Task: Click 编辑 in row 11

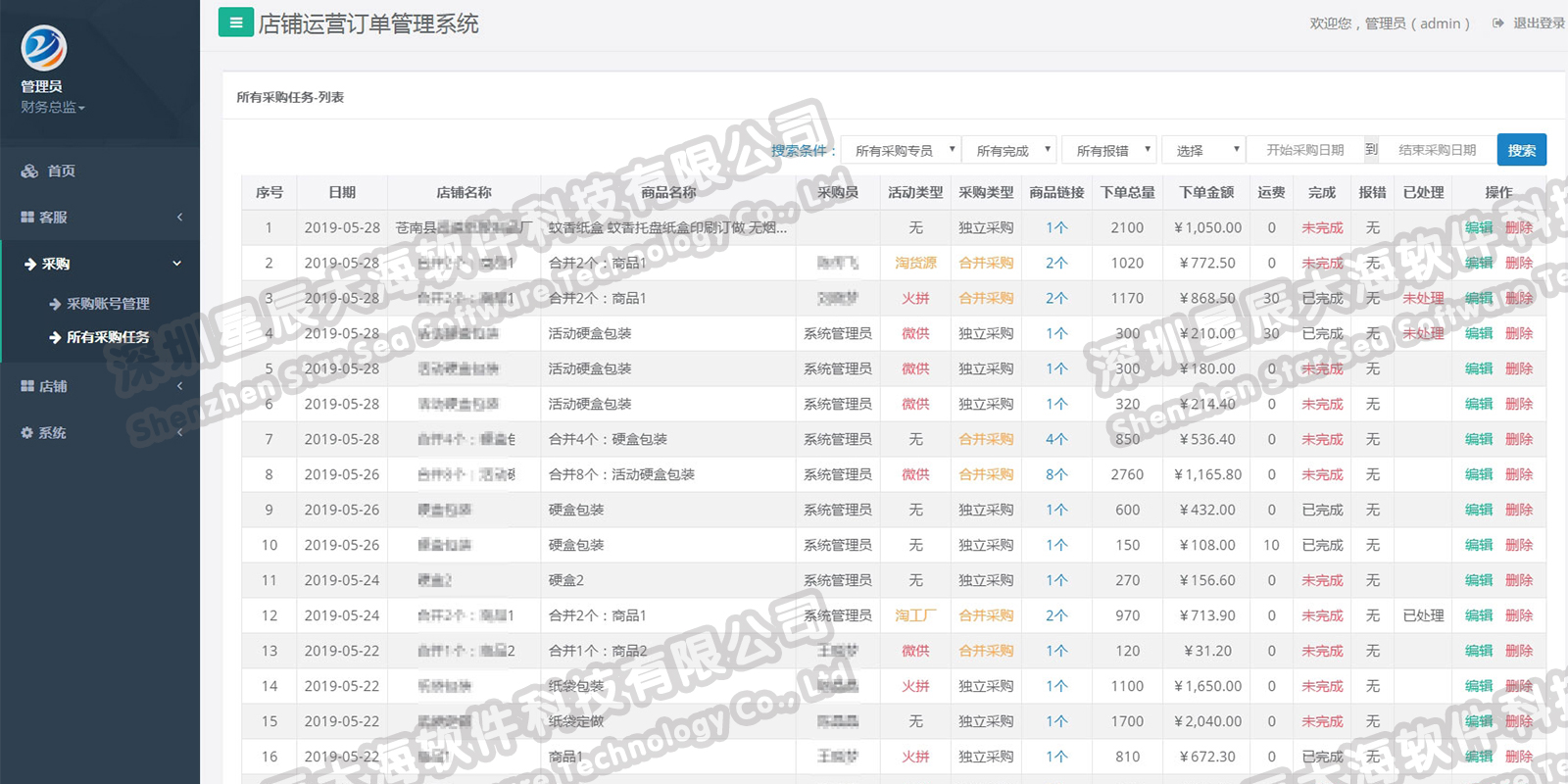Action: click(1479, 580)
